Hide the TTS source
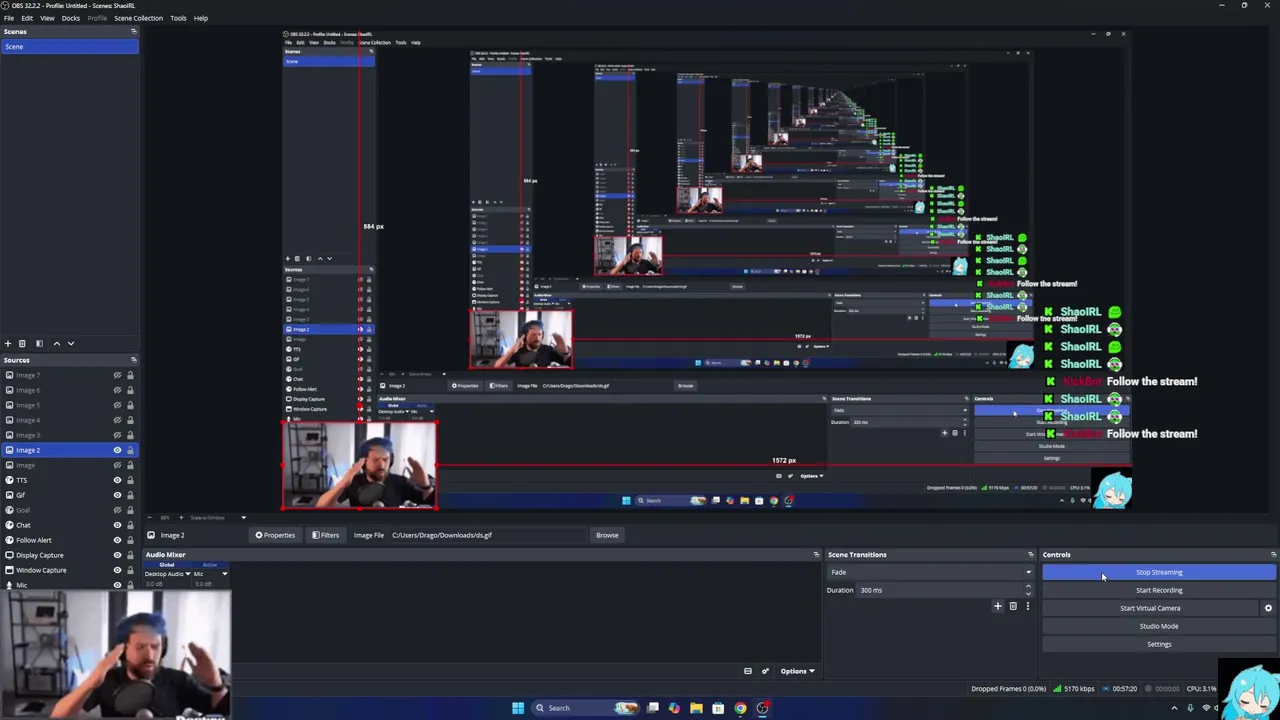This screenshot has height=720, width=1280. (117, 480)
